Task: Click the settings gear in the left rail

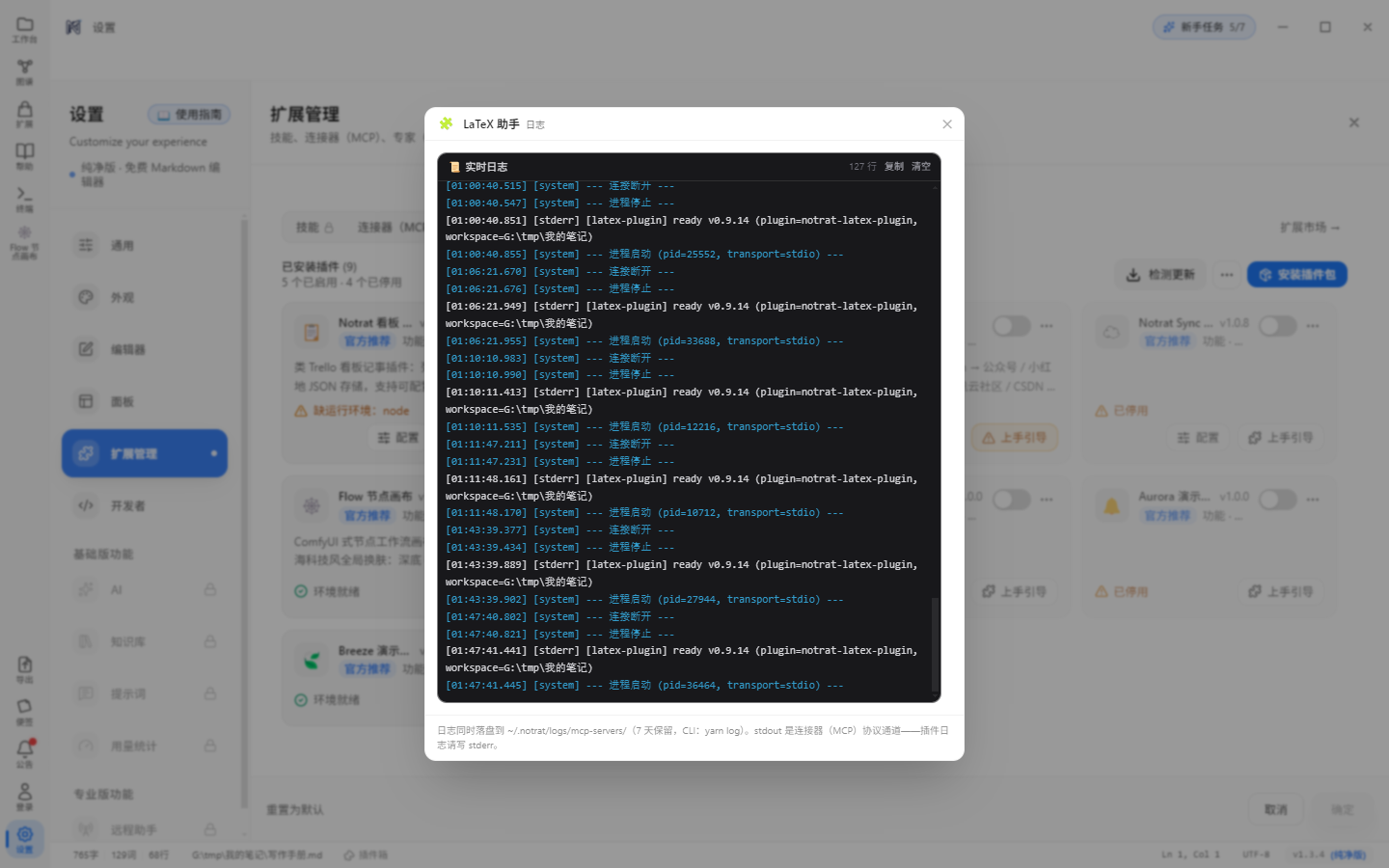Action: coord(25,837)
